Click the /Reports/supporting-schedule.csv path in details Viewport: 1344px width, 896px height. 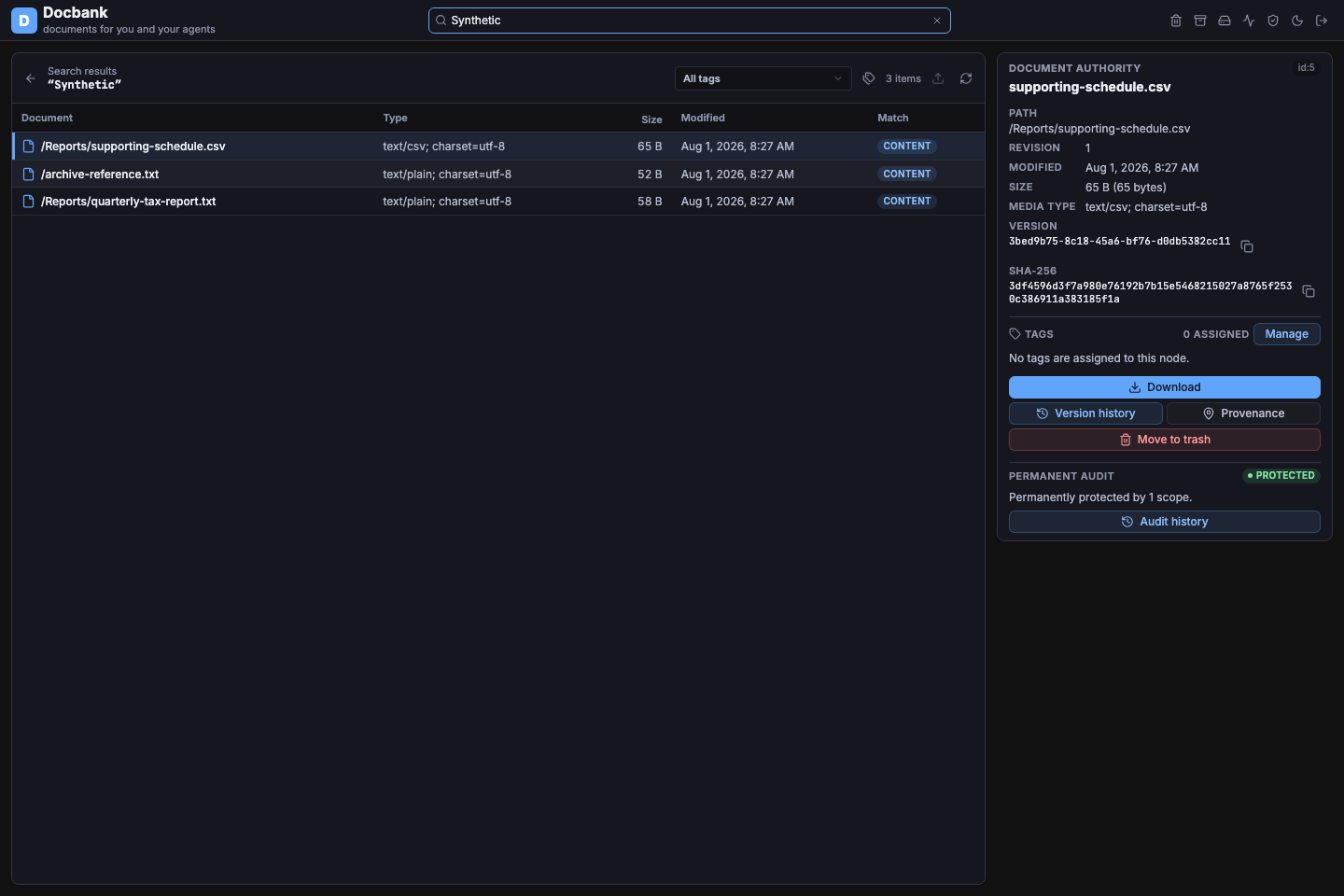click(1099, 129)
